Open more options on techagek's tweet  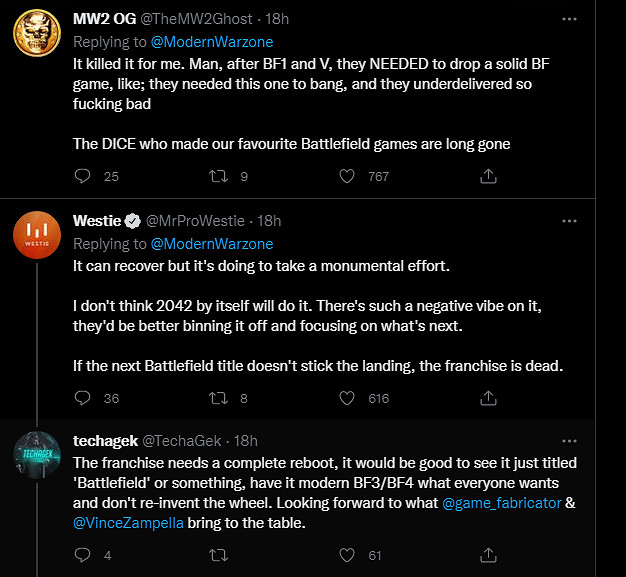(569, 440)
